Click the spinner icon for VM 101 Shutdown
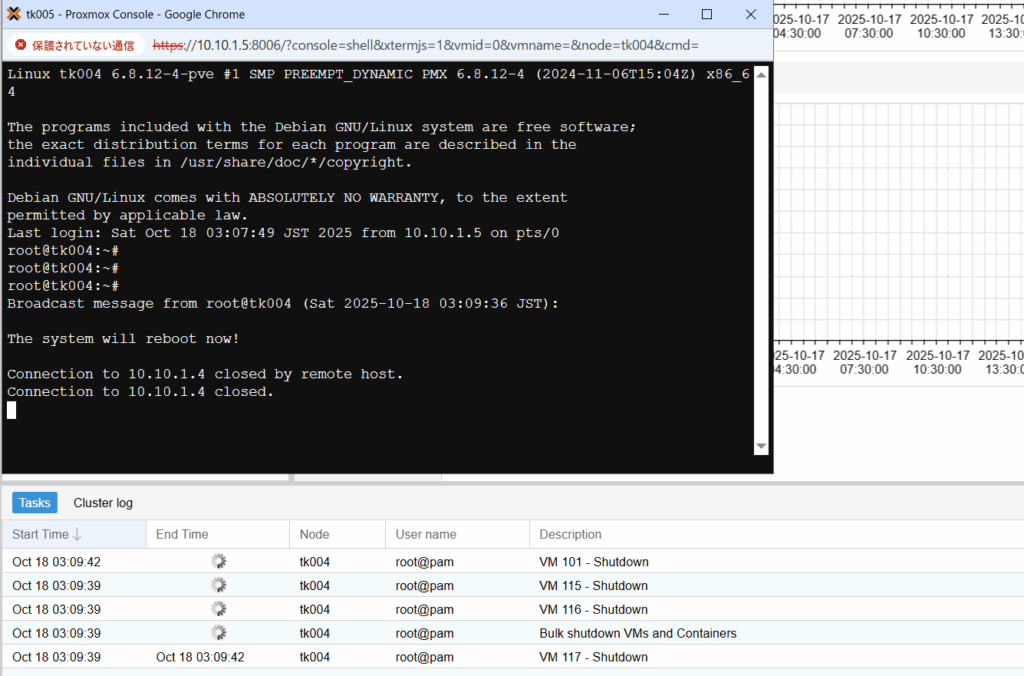The image size is (1024, 676). click(218, 561)
